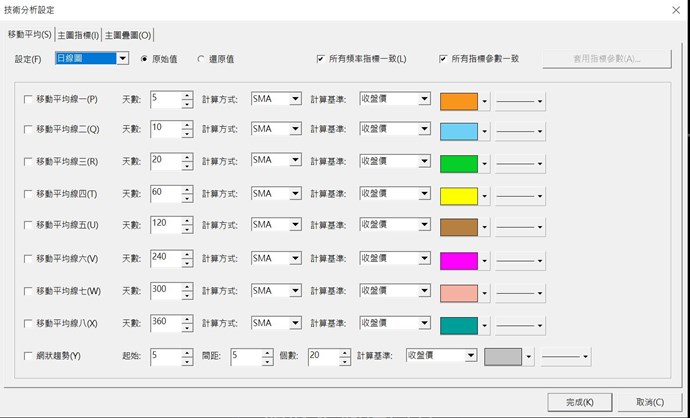Open 計算基準 收盤價 dropdown for 移動平均線七
Screen dimensions: 690x418
[424, 291]
